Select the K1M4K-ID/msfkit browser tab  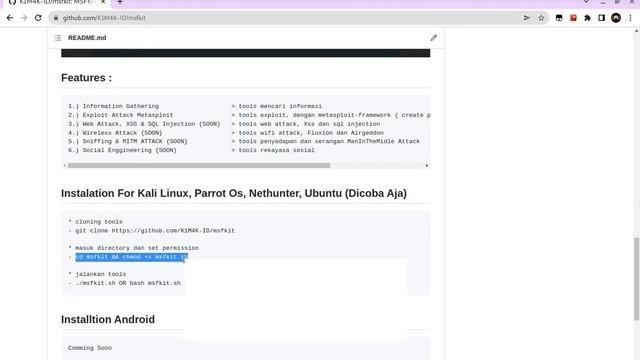(55, 2)
